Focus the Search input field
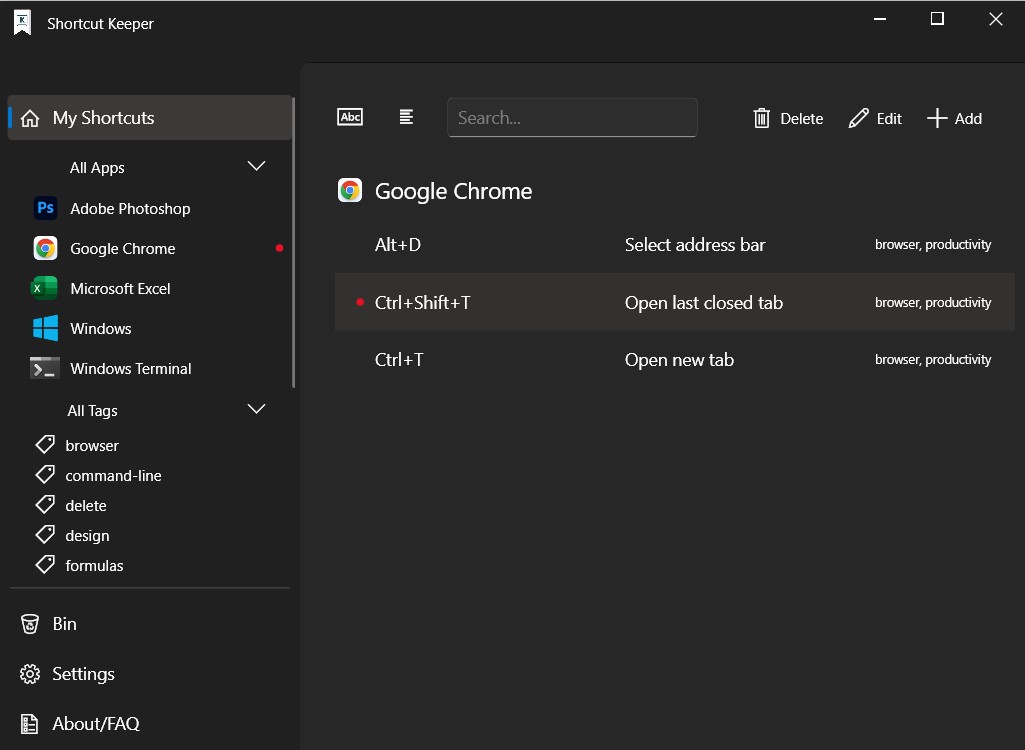The image size is (1025, 750). pyautogui.click(x=572, y=118)
